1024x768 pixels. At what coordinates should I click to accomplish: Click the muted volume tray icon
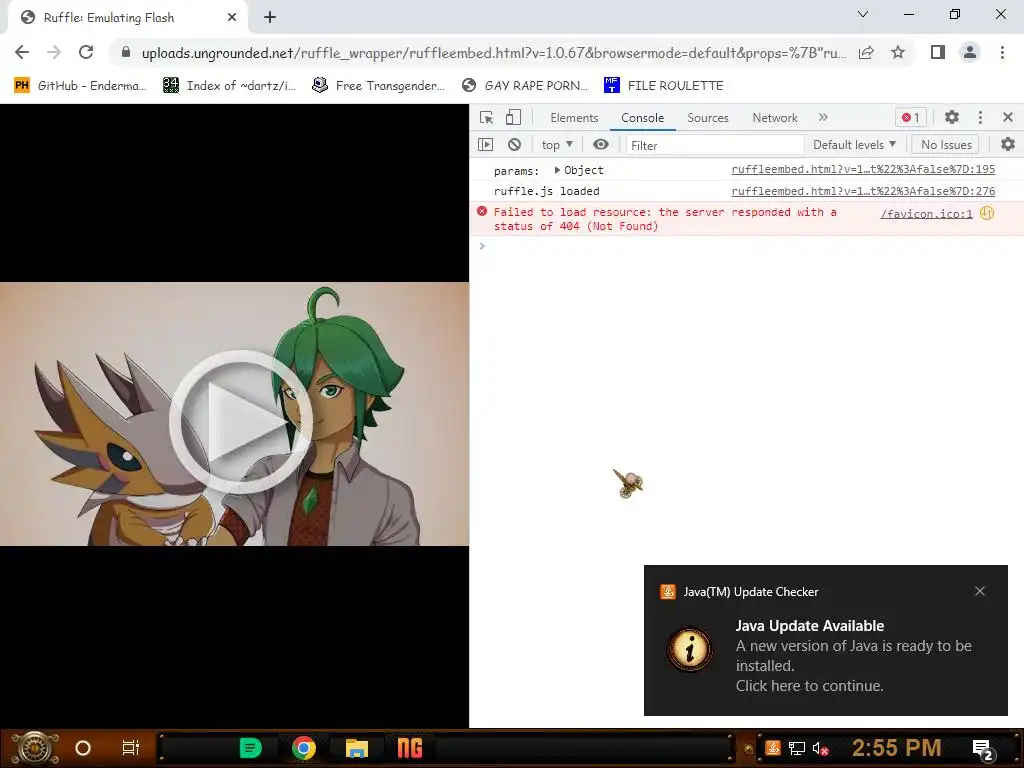tap(820, 749)
